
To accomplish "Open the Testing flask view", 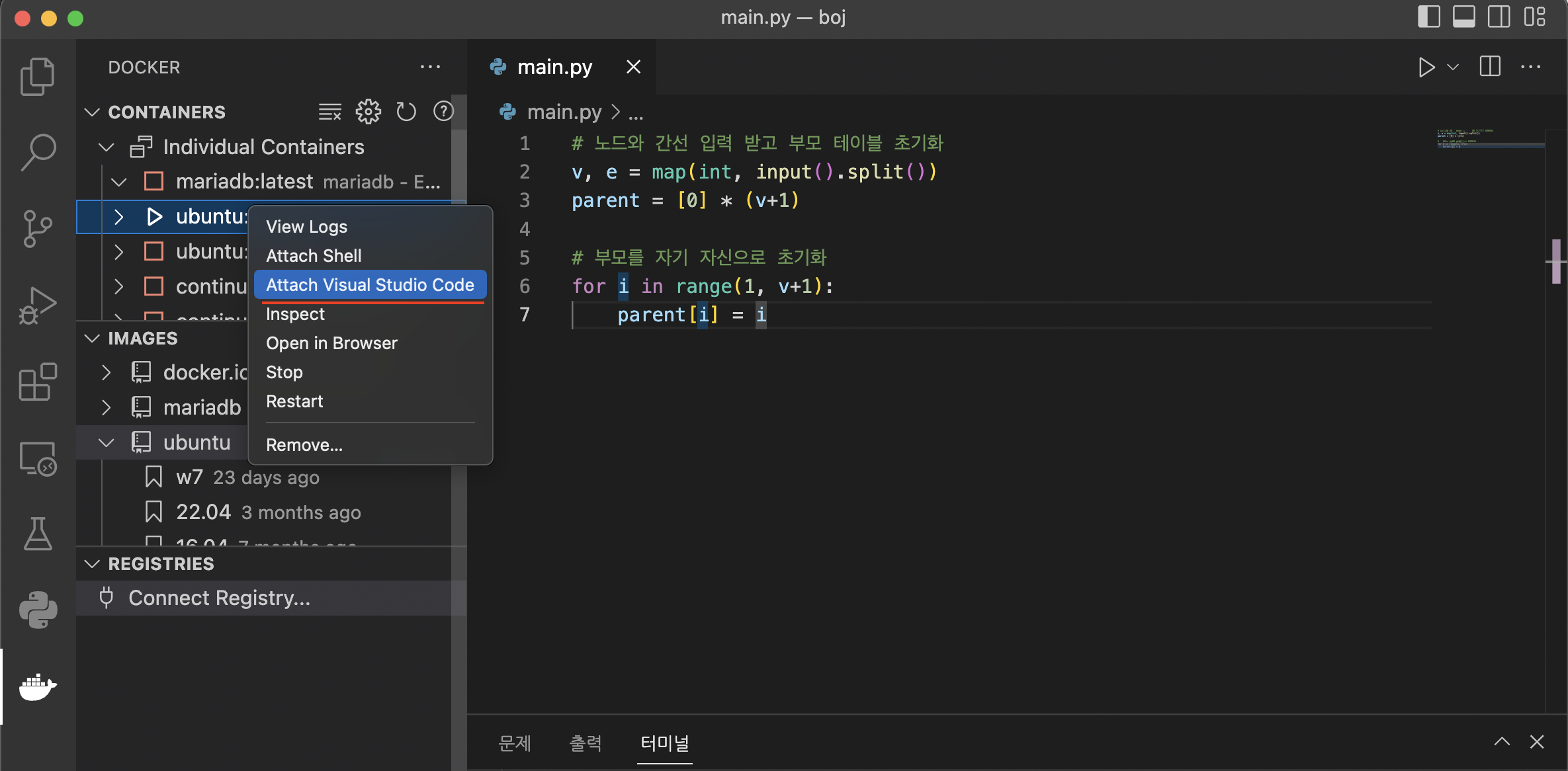I will coord(38,534).
